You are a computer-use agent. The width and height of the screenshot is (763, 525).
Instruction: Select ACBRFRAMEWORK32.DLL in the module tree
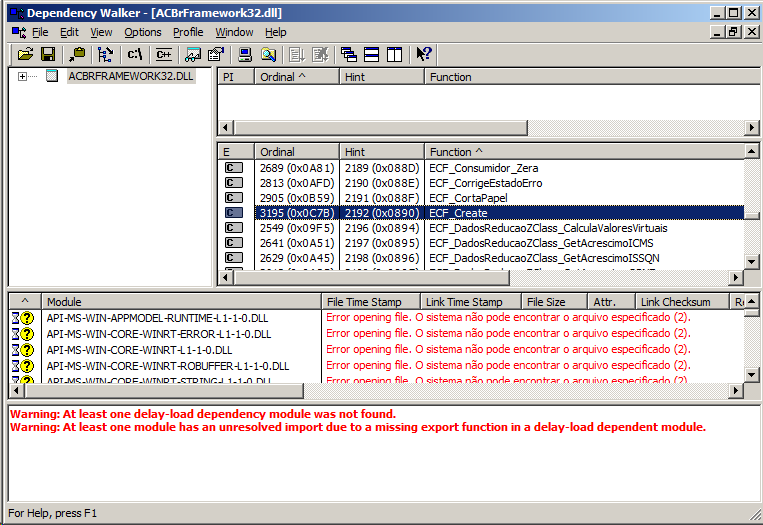[131, 76]
